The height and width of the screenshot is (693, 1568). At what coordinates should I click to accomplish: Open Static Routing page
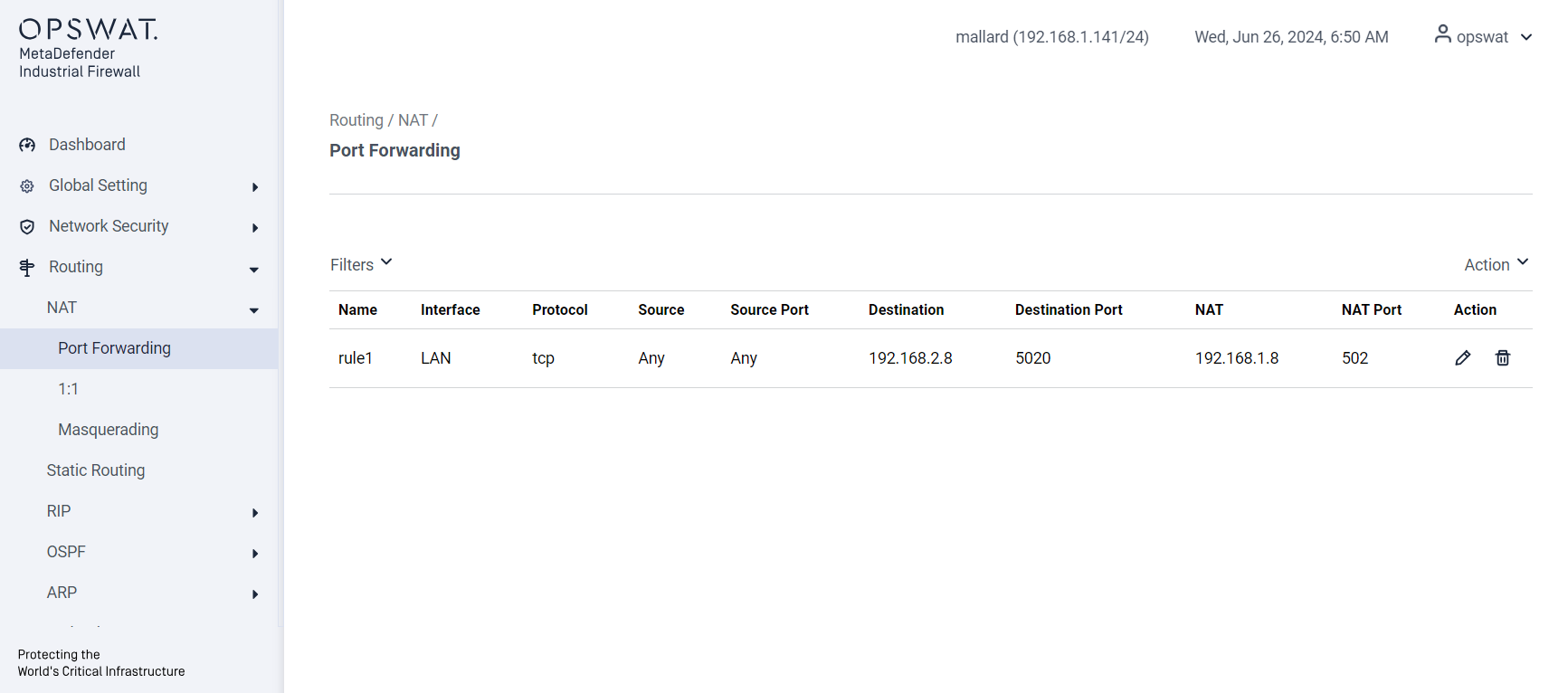tap(96, 470)
